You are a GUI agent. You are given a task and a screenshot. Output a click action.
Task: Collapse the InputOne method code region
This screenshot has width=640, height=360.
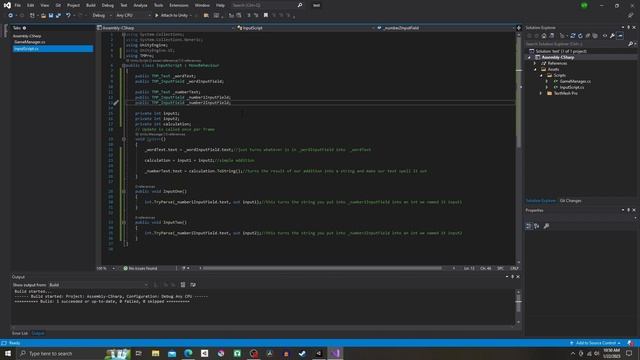[124, 191]
